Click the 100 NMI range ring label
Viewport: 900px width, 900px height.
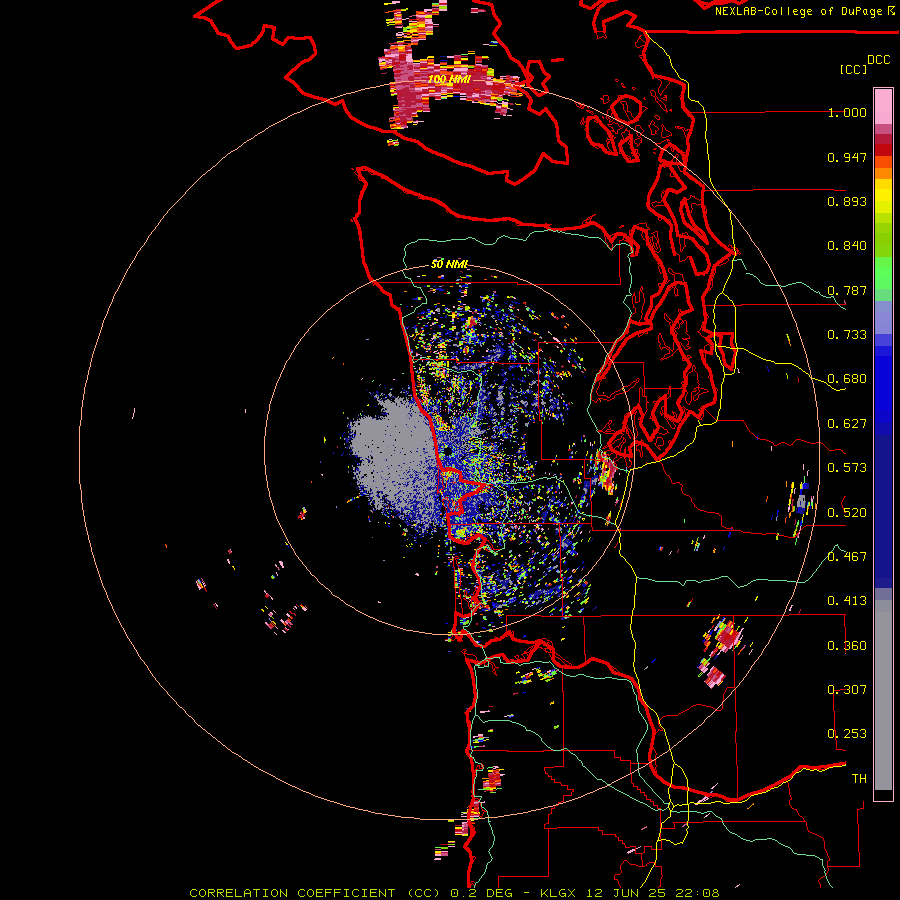click(x=449, y=79)
